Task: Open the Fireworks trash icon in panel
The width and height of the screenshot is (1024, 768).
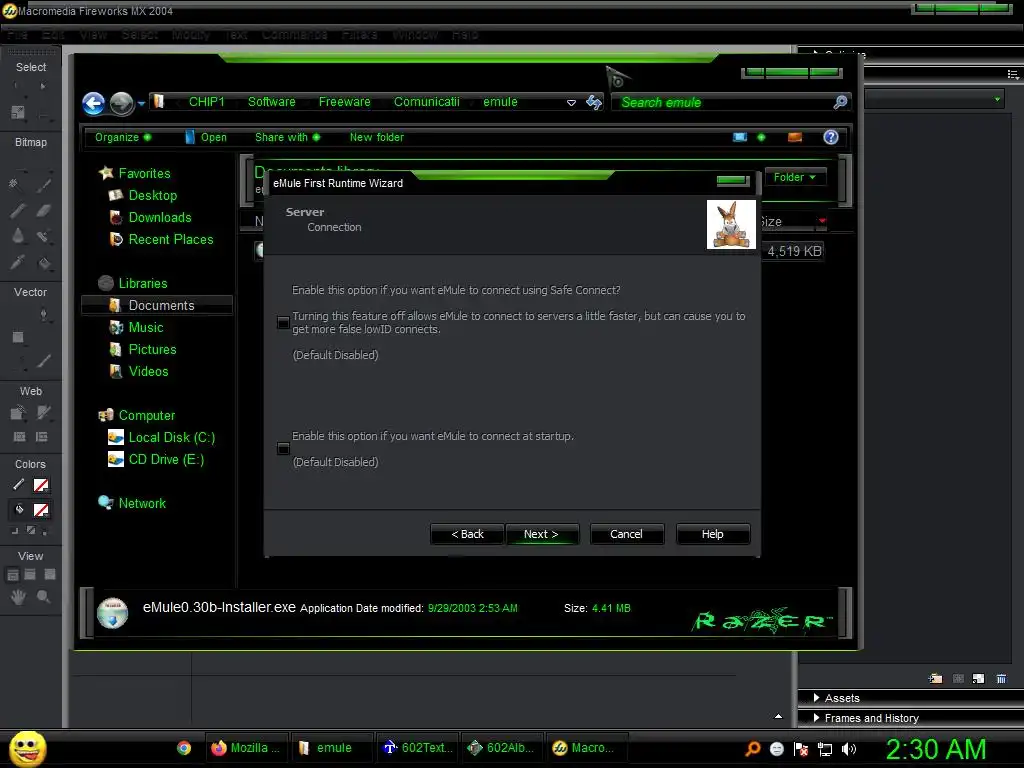Action: (1001, 679)
